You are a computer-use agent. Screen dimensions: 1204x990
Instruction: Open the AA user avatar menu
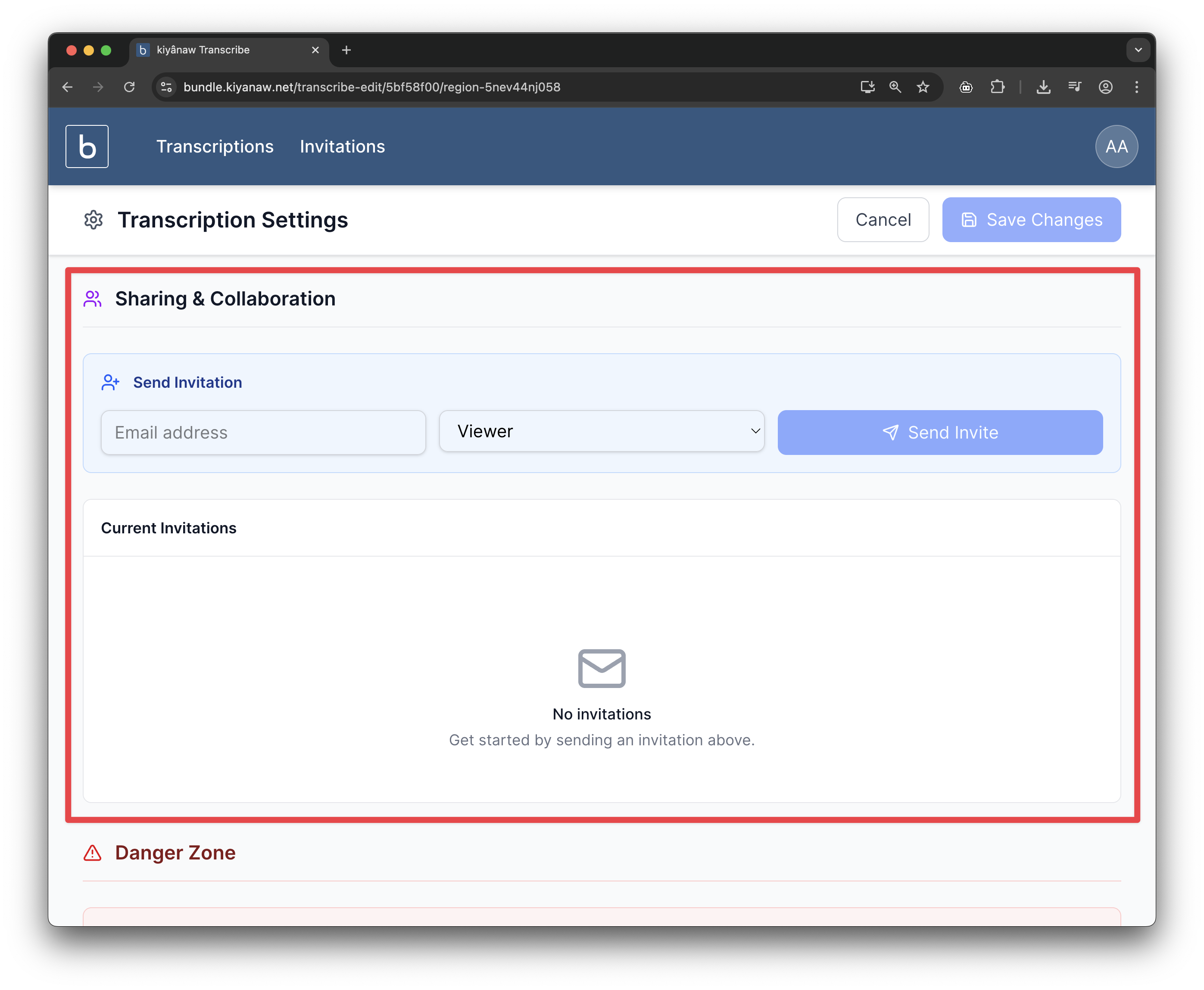1116,146
